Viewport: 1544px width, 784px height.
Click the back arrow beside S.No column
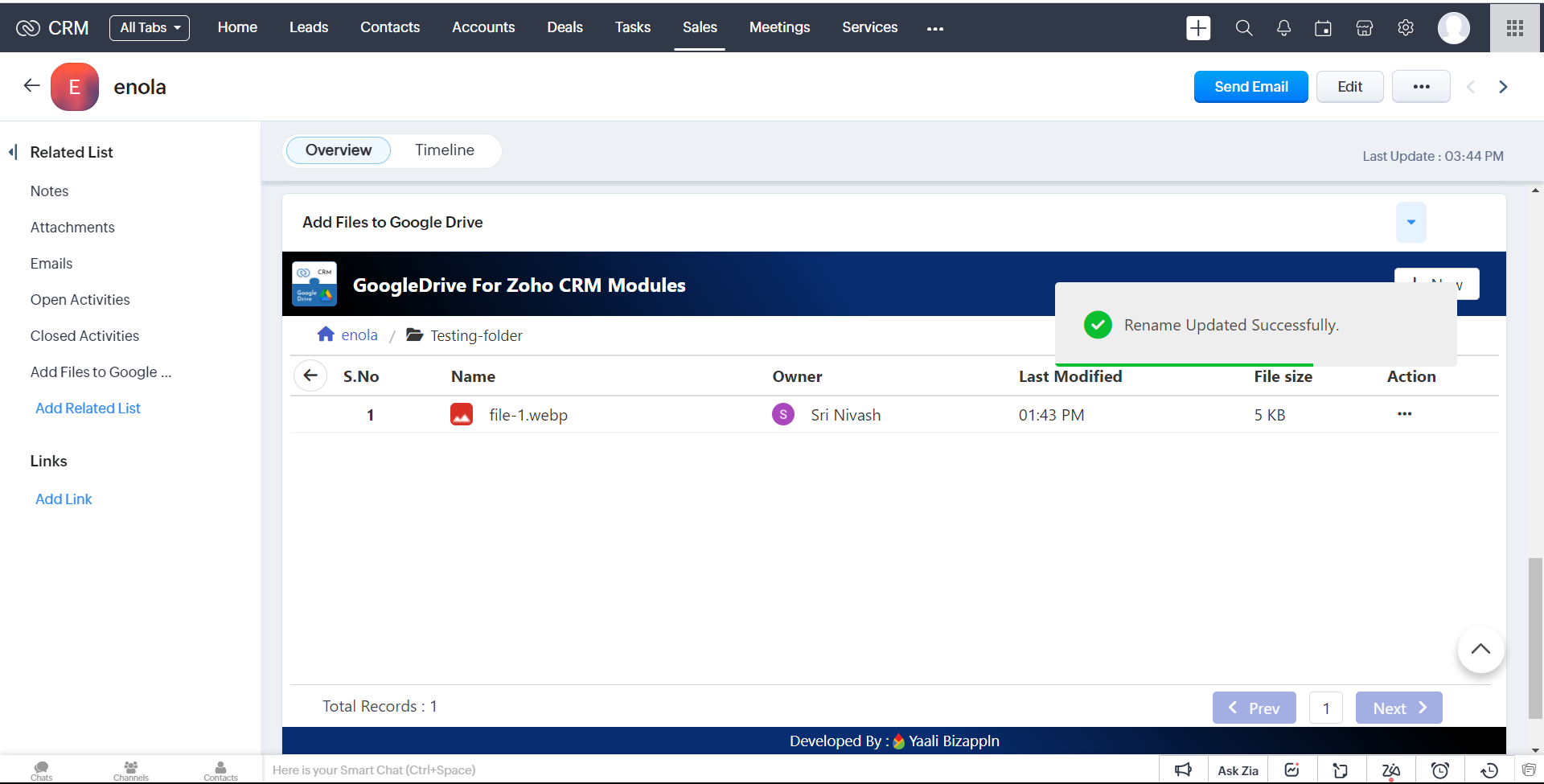(310, 376)
